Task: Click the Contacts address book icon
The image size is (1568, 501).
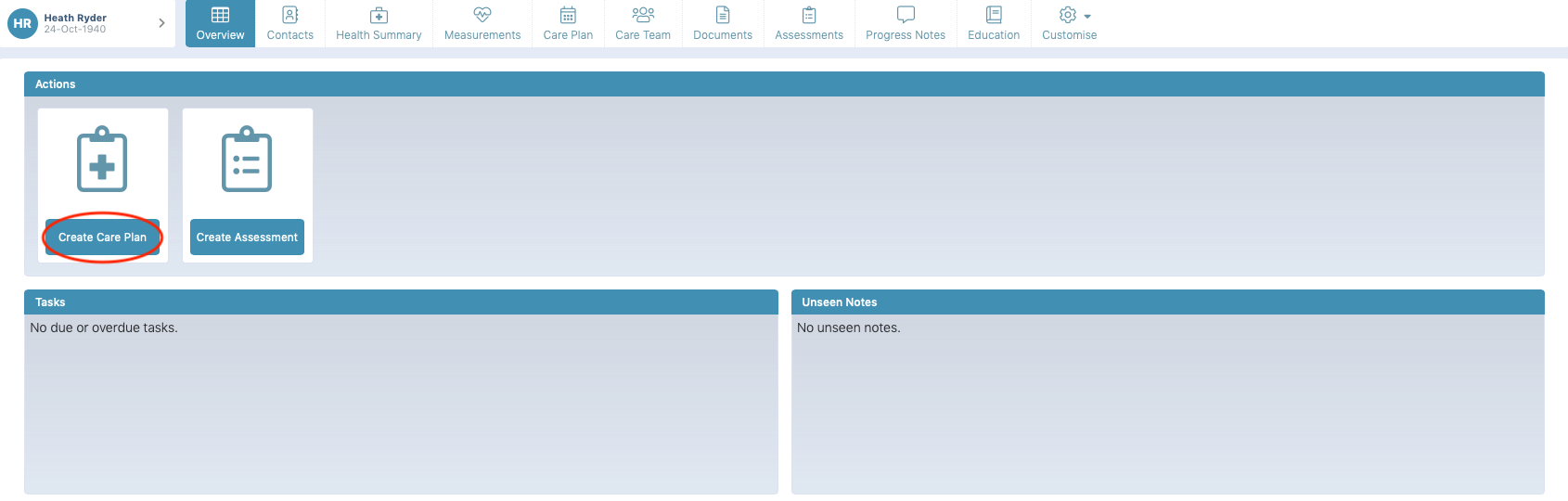Action: pyautogui.click(x=290, y=15)
